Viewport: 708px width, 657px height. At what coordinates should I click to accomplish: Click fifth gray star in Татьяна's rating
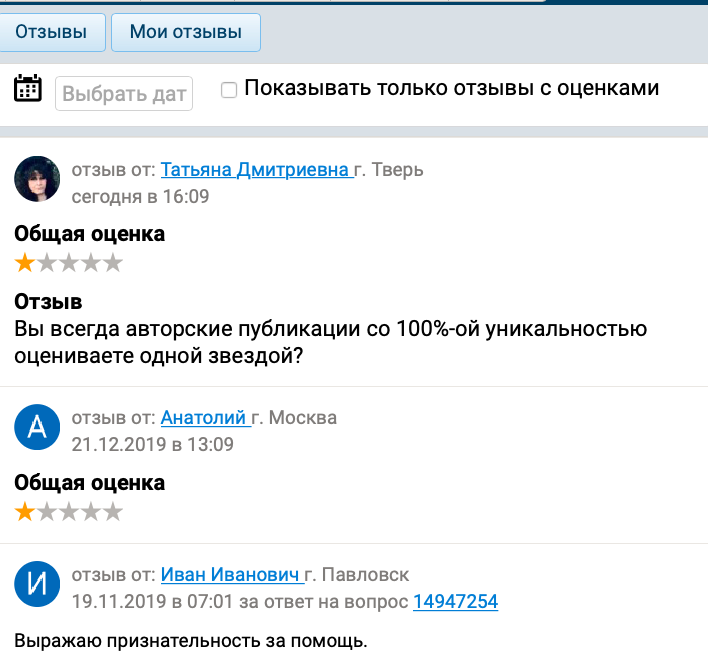tap(113, 263)
